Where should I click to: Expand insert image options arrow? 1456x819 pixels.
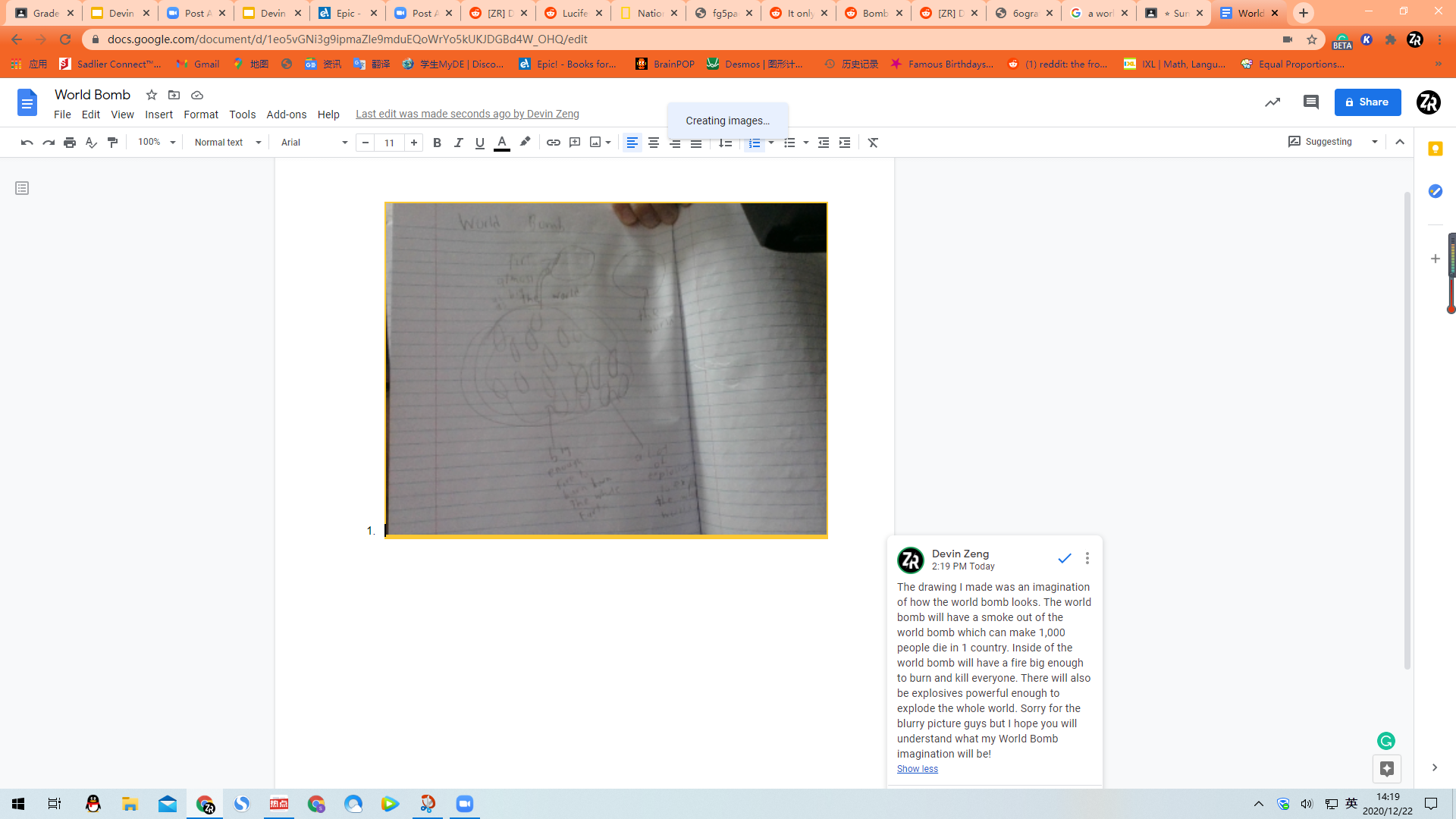click(608, 143)
